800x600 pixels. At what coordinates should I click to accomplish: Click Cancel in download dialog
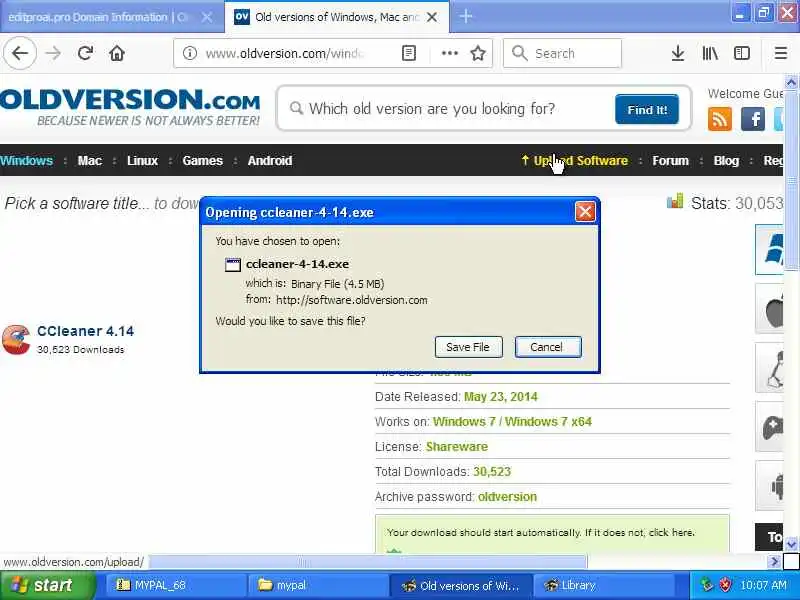547,347
